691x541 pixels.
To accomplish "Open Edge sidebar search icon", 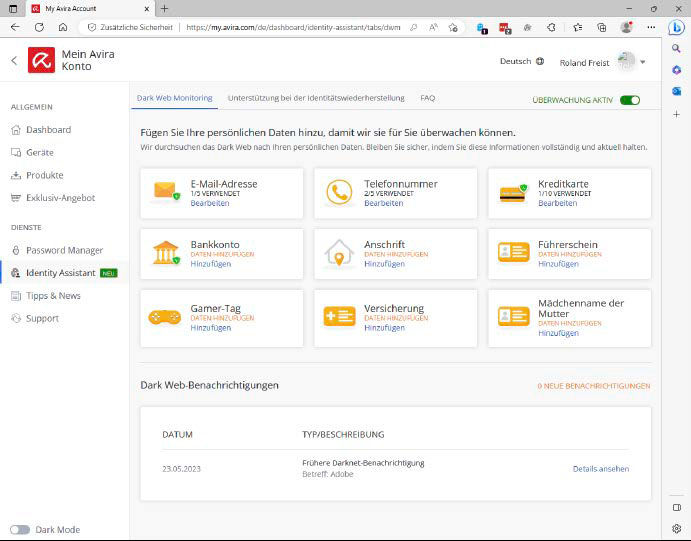I will coord(676,48).
